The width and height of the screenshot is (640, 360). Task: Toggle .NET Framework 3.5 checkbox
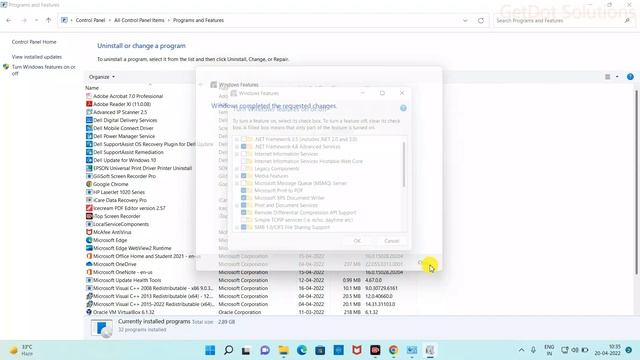[244, 139]
